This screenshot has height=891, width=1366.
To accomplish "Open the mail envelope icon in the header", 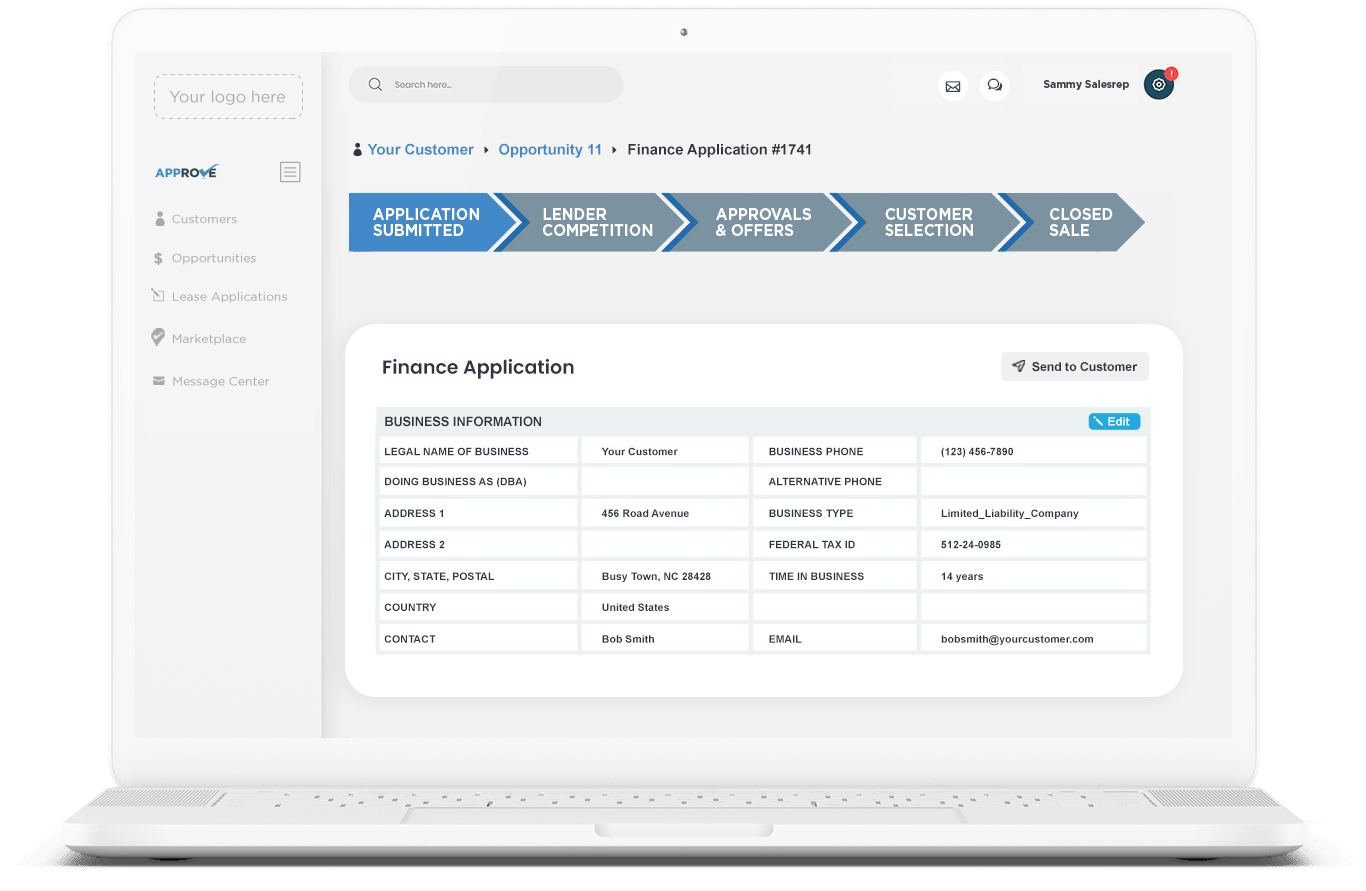I will [x=953, y=86].
